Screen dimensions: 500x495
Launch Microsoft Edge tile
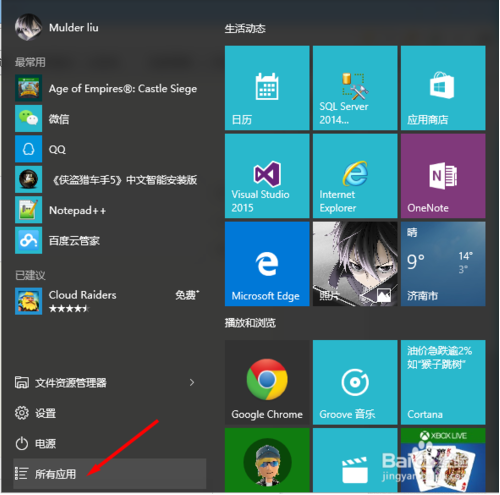(267, 264)
